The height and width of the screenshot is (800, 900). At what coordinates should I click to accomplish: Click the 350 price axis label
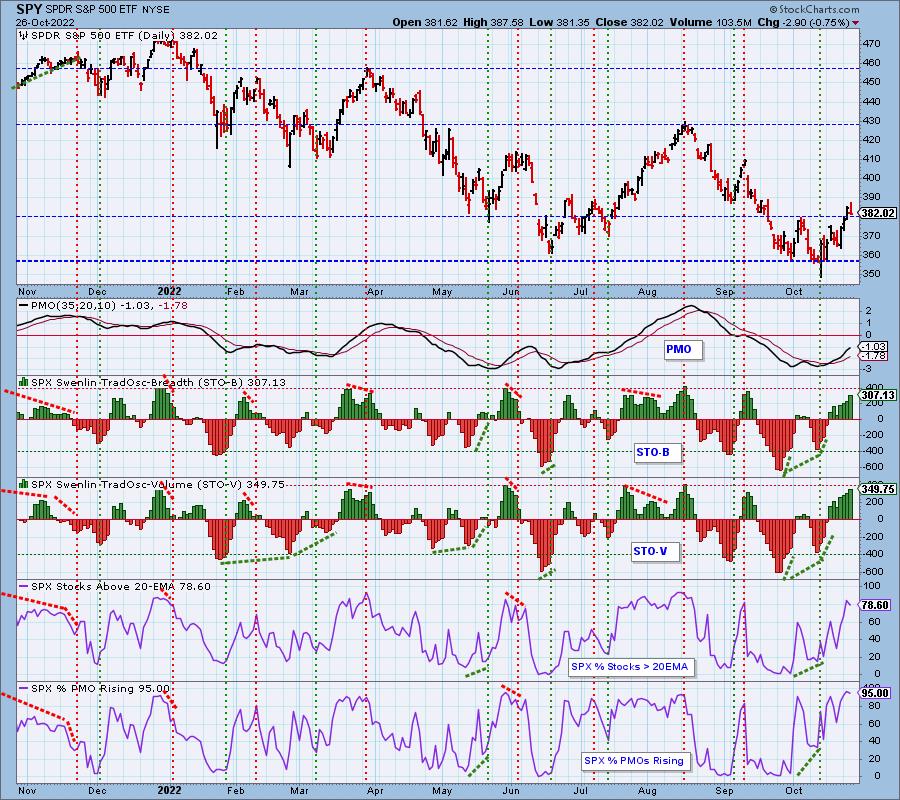[x=873, y=274]
